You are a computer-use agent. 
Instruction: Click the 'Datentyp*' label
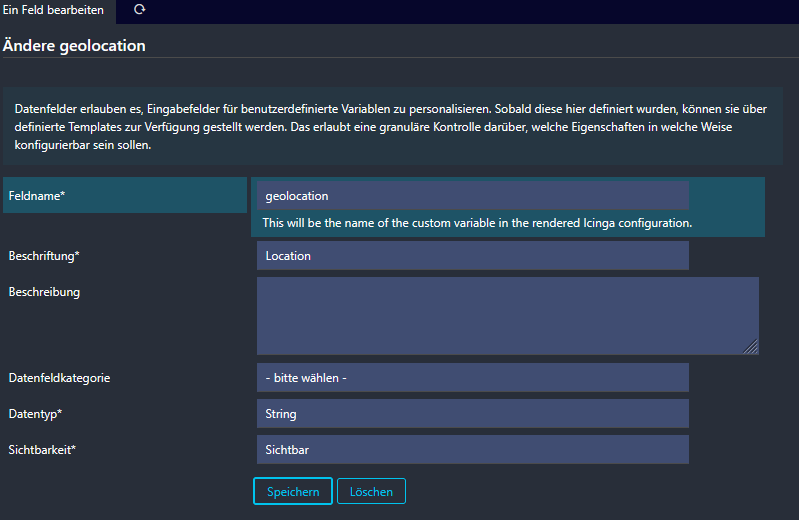36,414
